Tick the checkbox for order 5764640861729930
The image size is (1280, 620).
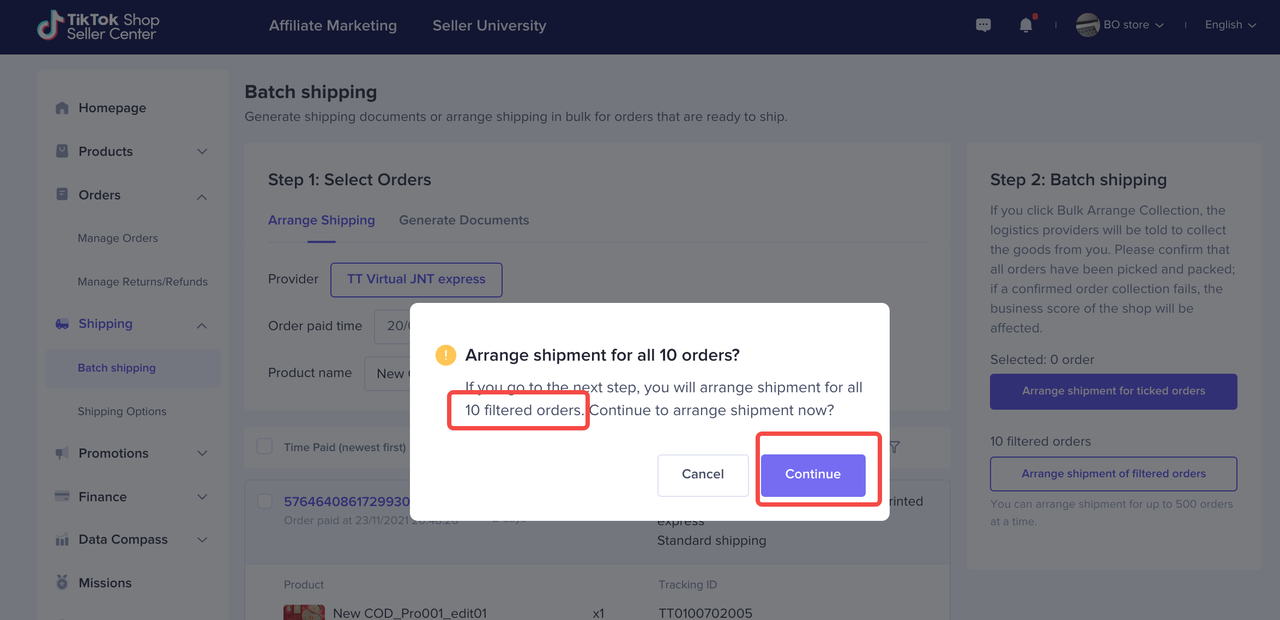click(x=265, y=501)
